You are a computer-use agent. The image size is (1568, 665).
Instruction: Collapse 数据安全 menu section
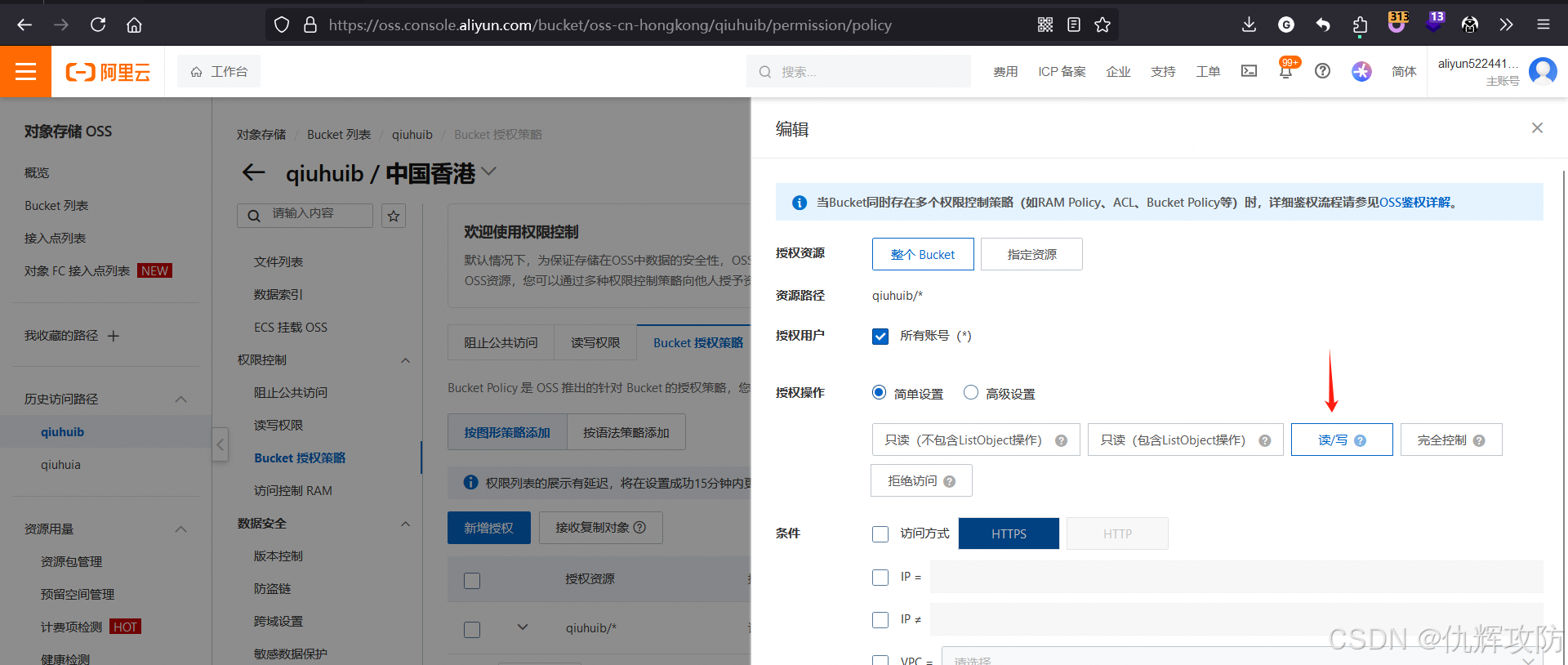pos(406,524)
